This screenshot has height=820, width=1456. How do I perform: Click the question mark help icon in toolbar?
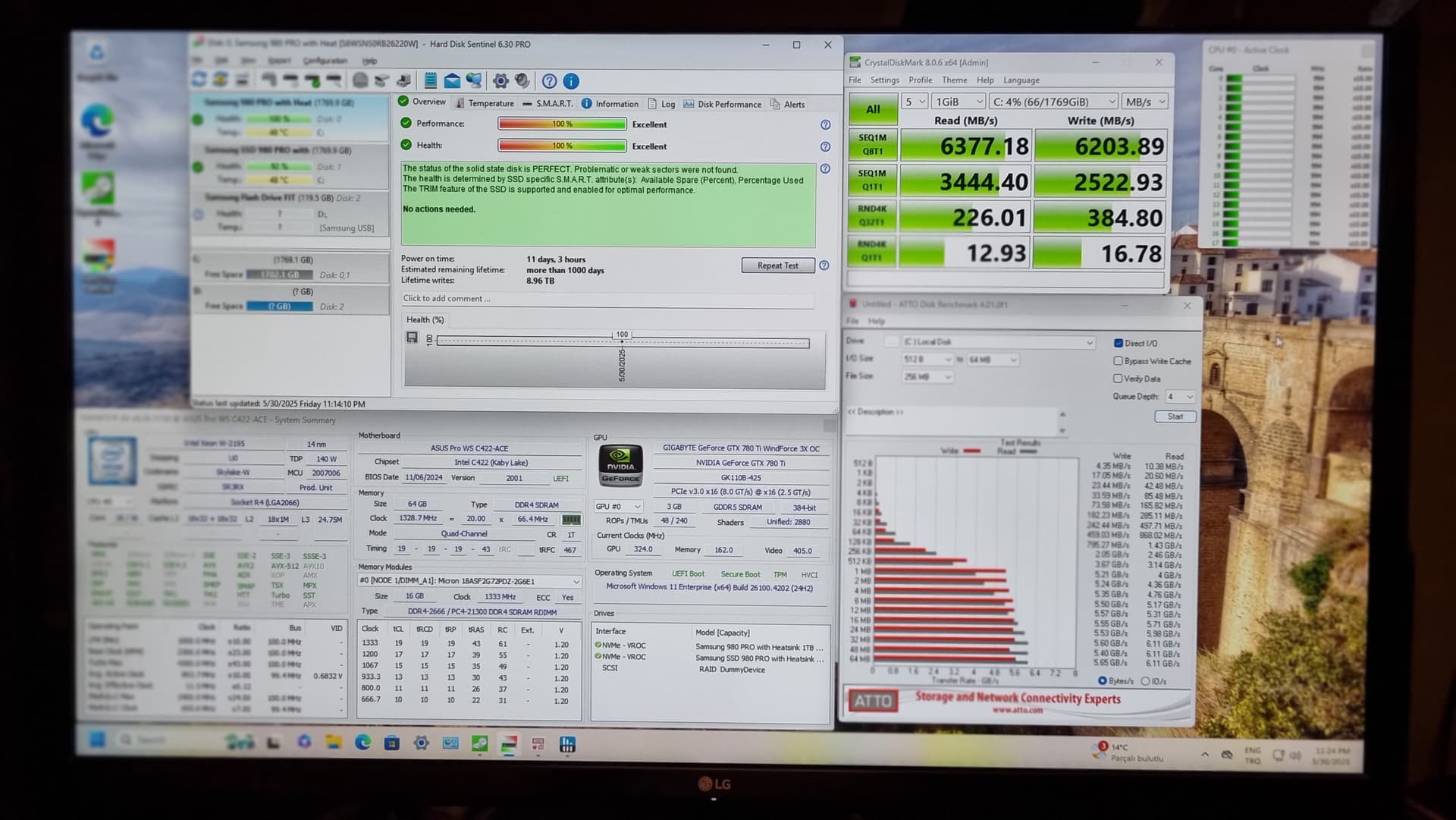point(550,80)
